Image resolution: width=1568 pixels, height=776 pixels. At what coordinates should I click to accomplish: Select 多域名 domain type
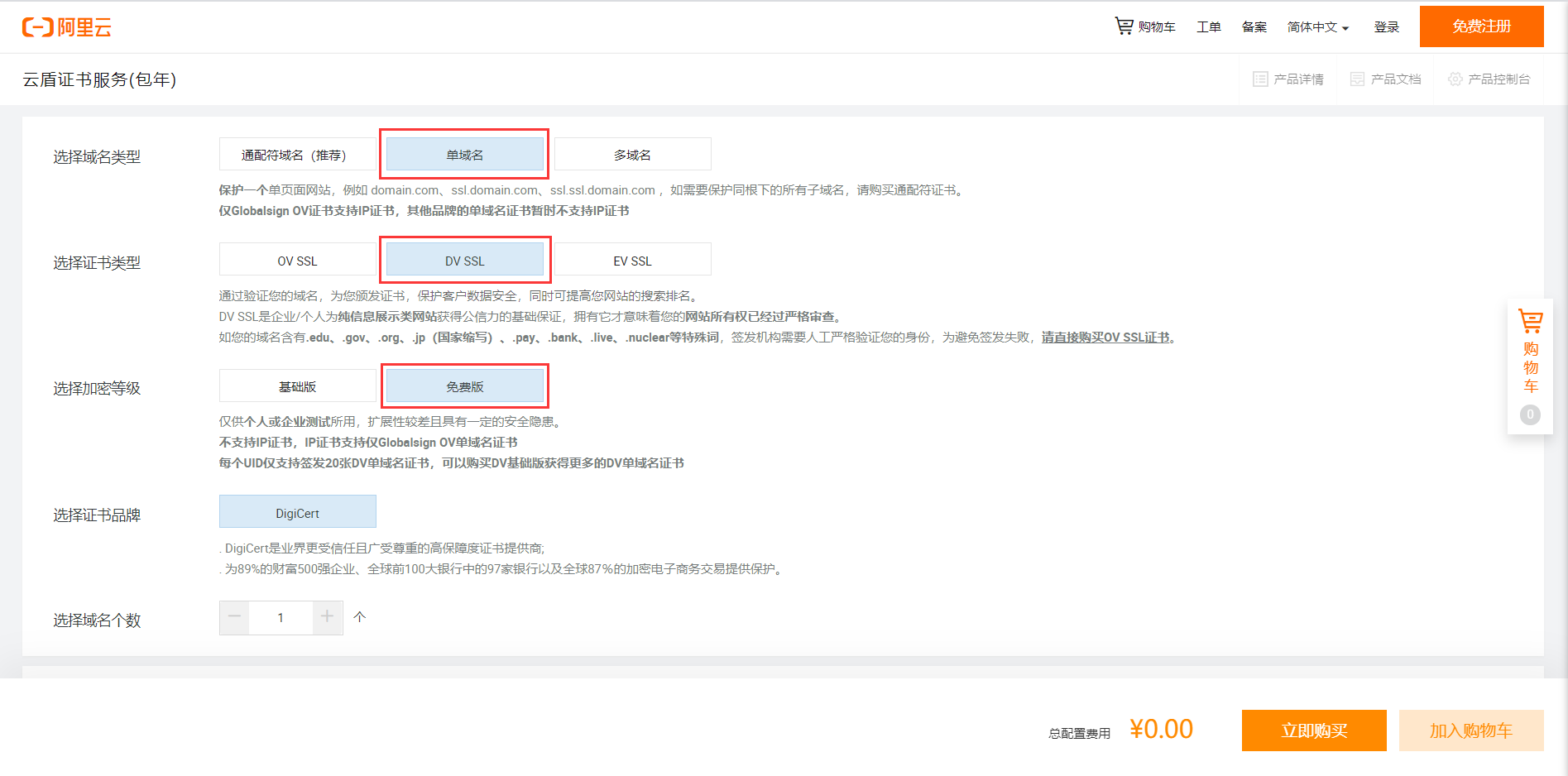pos(632,155)
